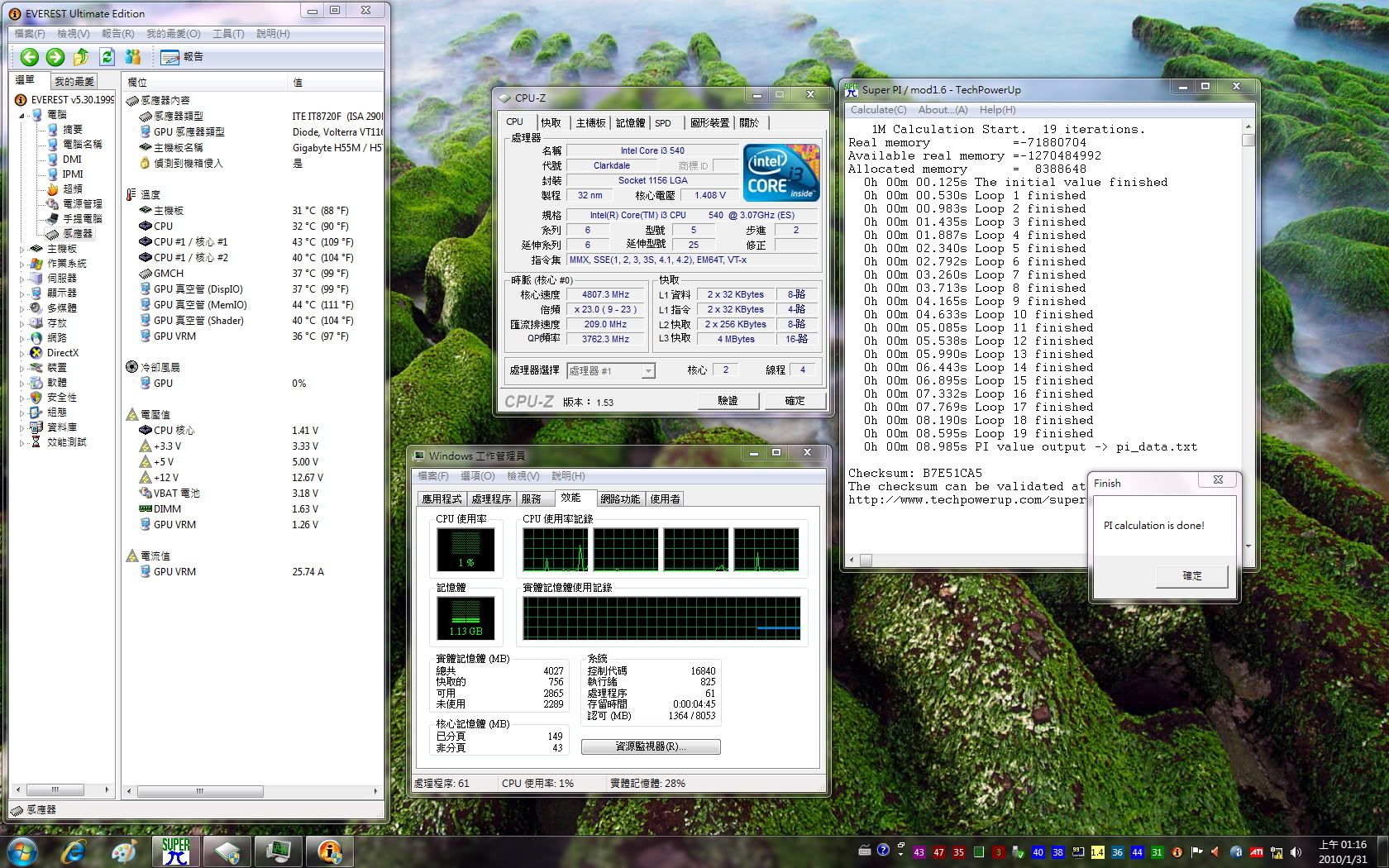
Task: Click Super PI horizontal scrollbar left arrow
Action: [x=852, y=560]
